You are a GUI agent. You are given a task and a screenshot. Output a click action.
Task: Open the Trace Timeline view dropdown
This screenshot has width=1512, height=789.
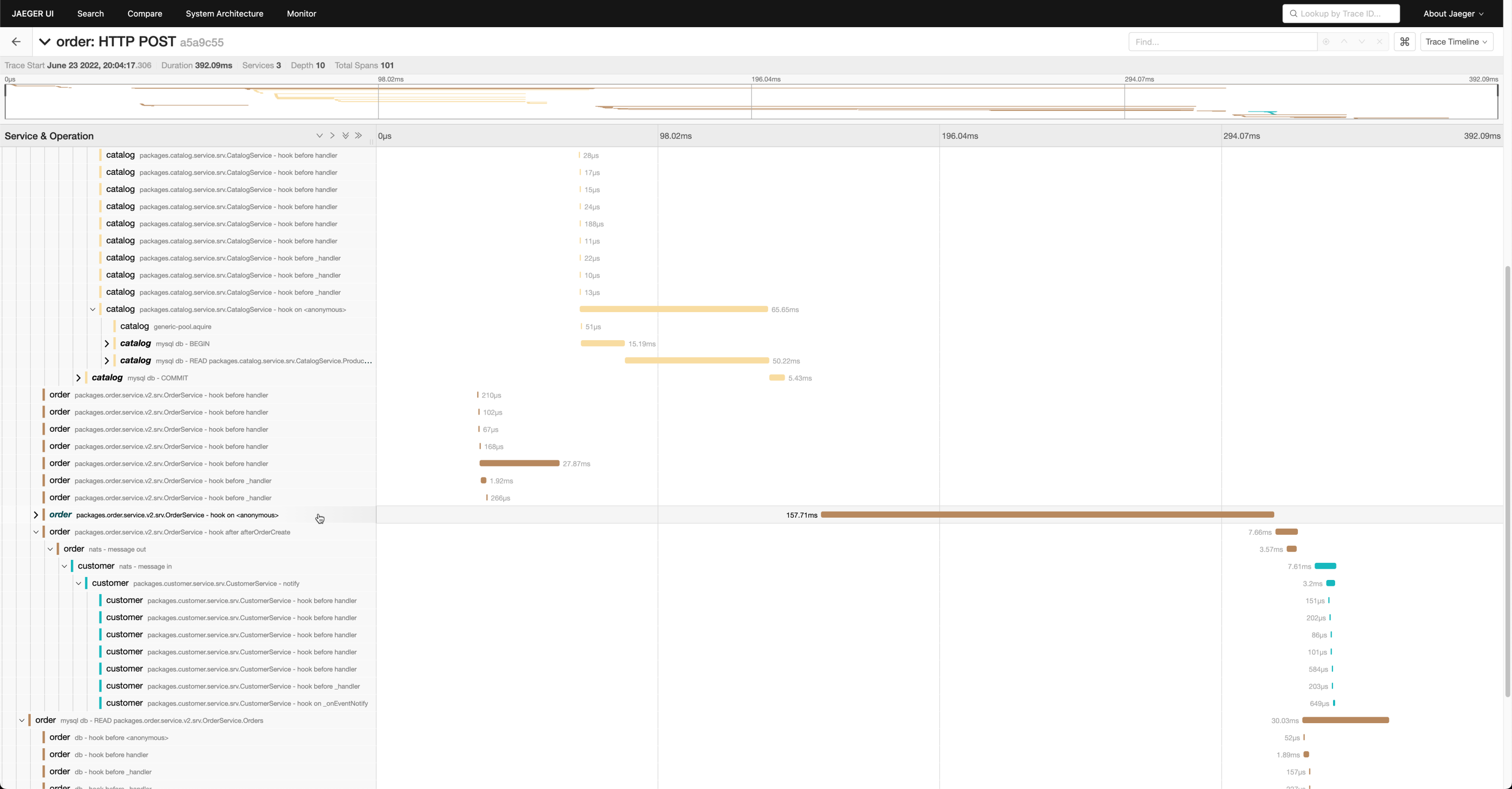tap(1456, 42)
